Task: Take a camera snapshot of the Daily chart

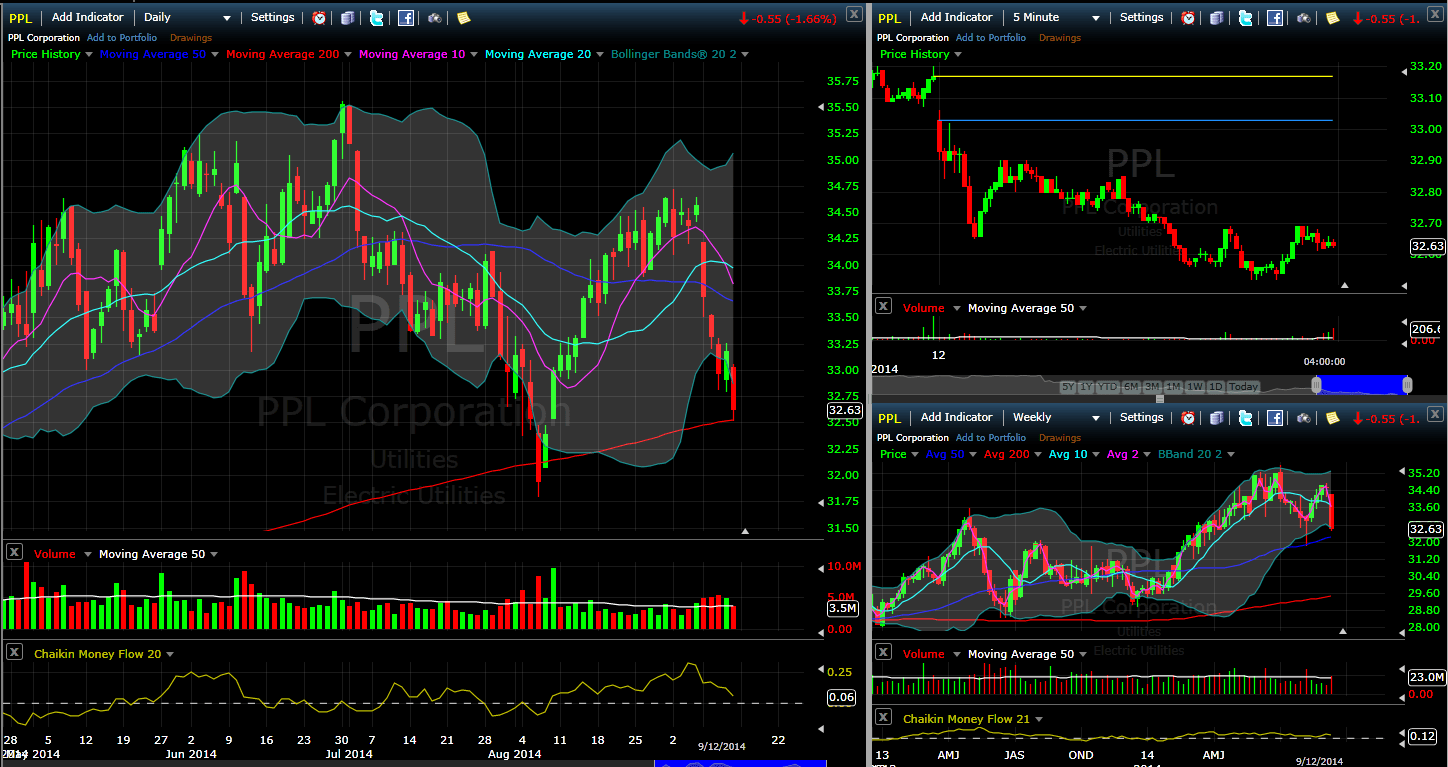Action: pyautogui.click(x=434, y=17)
